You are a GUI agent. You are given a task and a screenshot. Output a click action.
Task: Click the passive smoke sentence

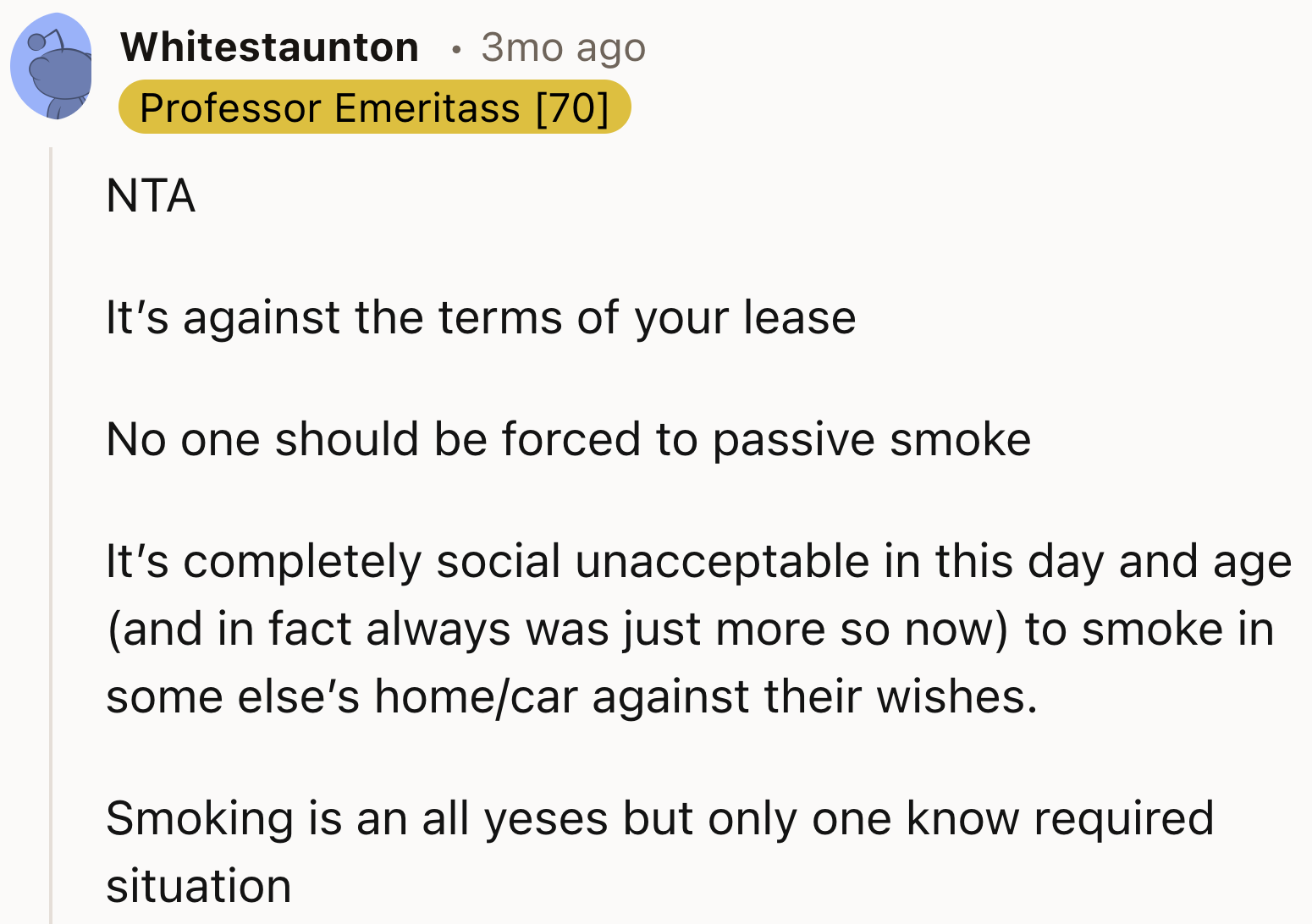click(569, 439)
